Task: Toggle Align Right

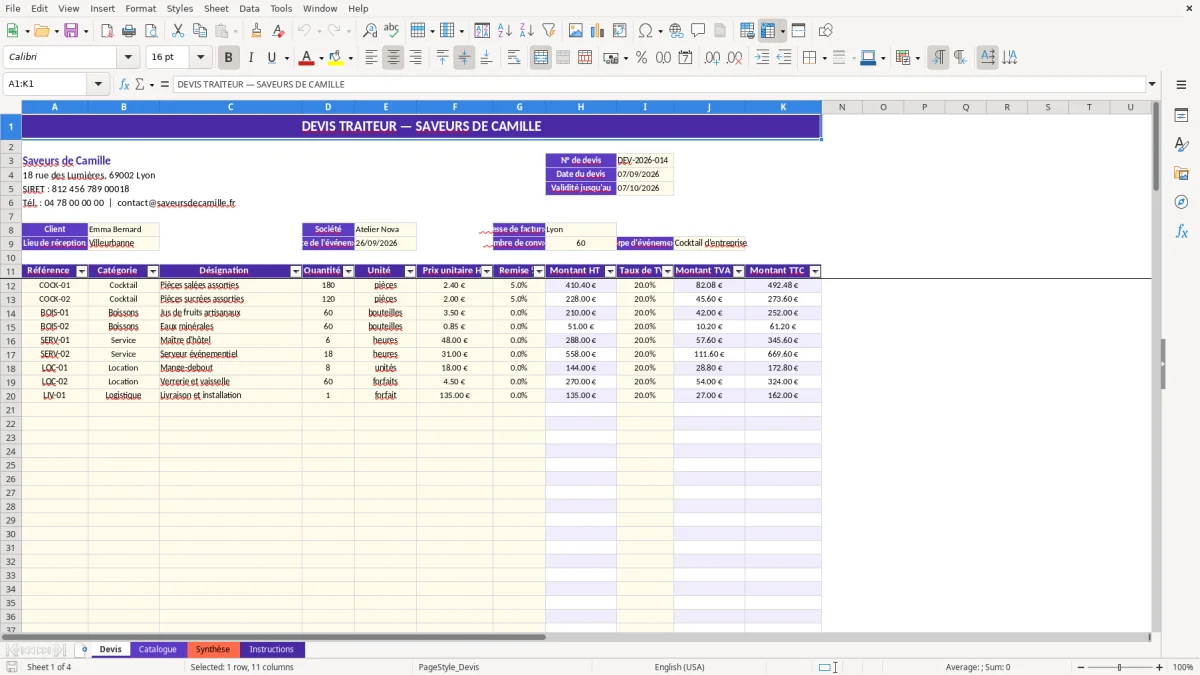Action: point(415,57)
